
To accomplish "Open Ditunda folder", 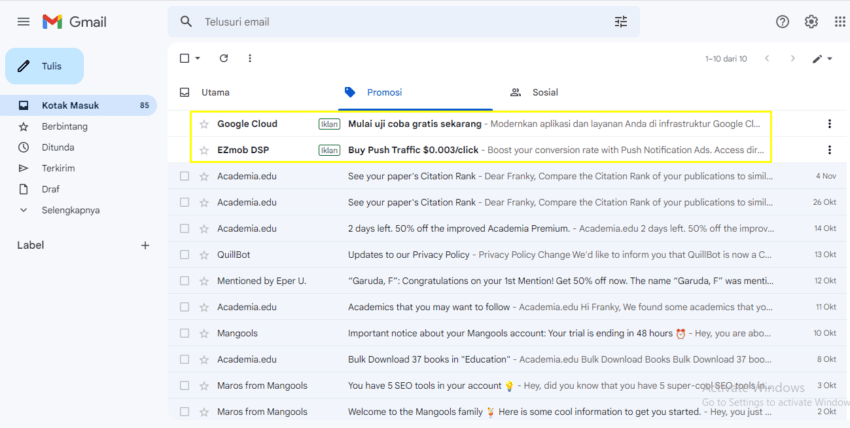I will click(x=58, y=147).
